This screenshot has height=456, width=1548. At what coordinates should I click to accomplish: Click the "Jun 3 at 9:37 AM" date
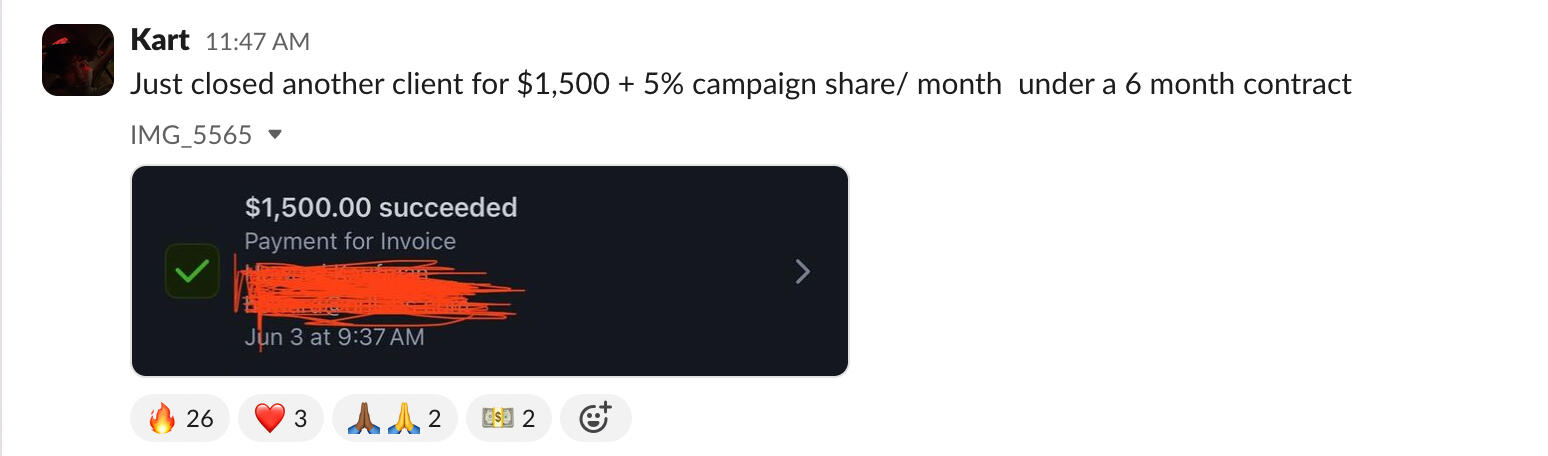(x=334, y=337)
